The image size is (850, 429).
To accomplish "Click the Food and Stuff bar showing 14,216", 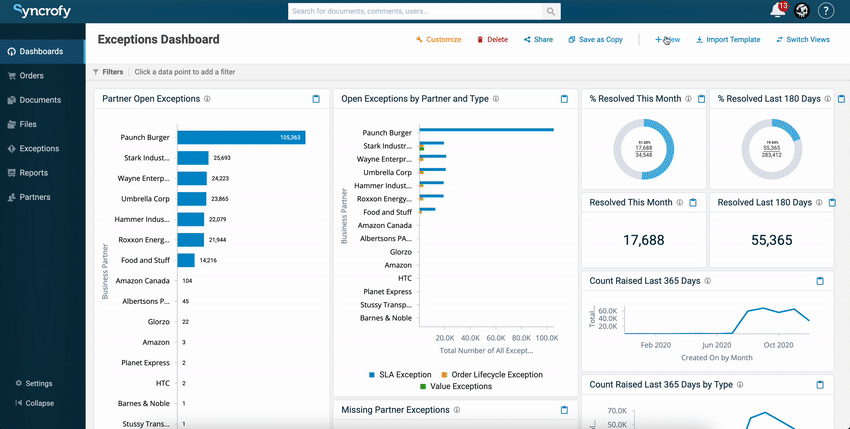I will [186, 260].
